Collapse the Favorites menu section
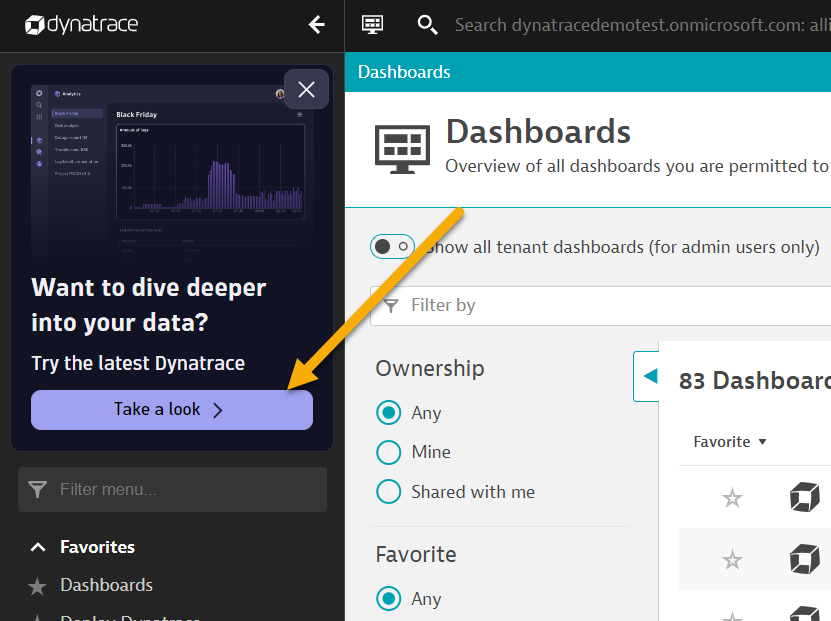Viewport: 831px width, 621px height. tap(38, 547)
